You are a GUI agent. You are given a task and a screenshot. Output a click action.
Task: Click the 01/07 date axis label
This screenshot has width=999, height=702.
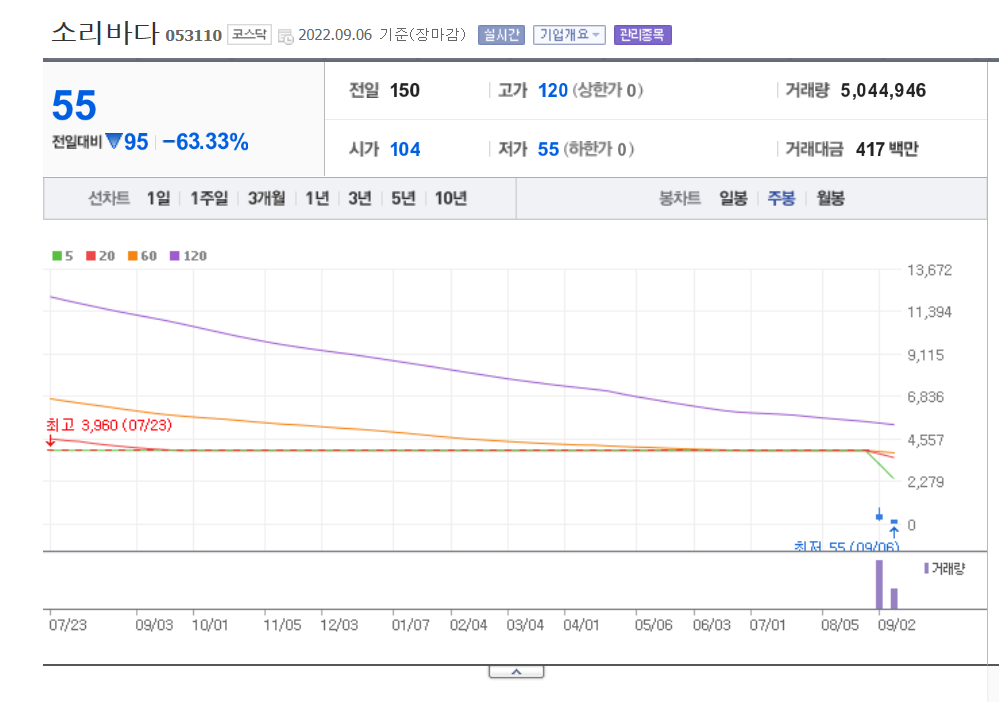coord(411,625)
